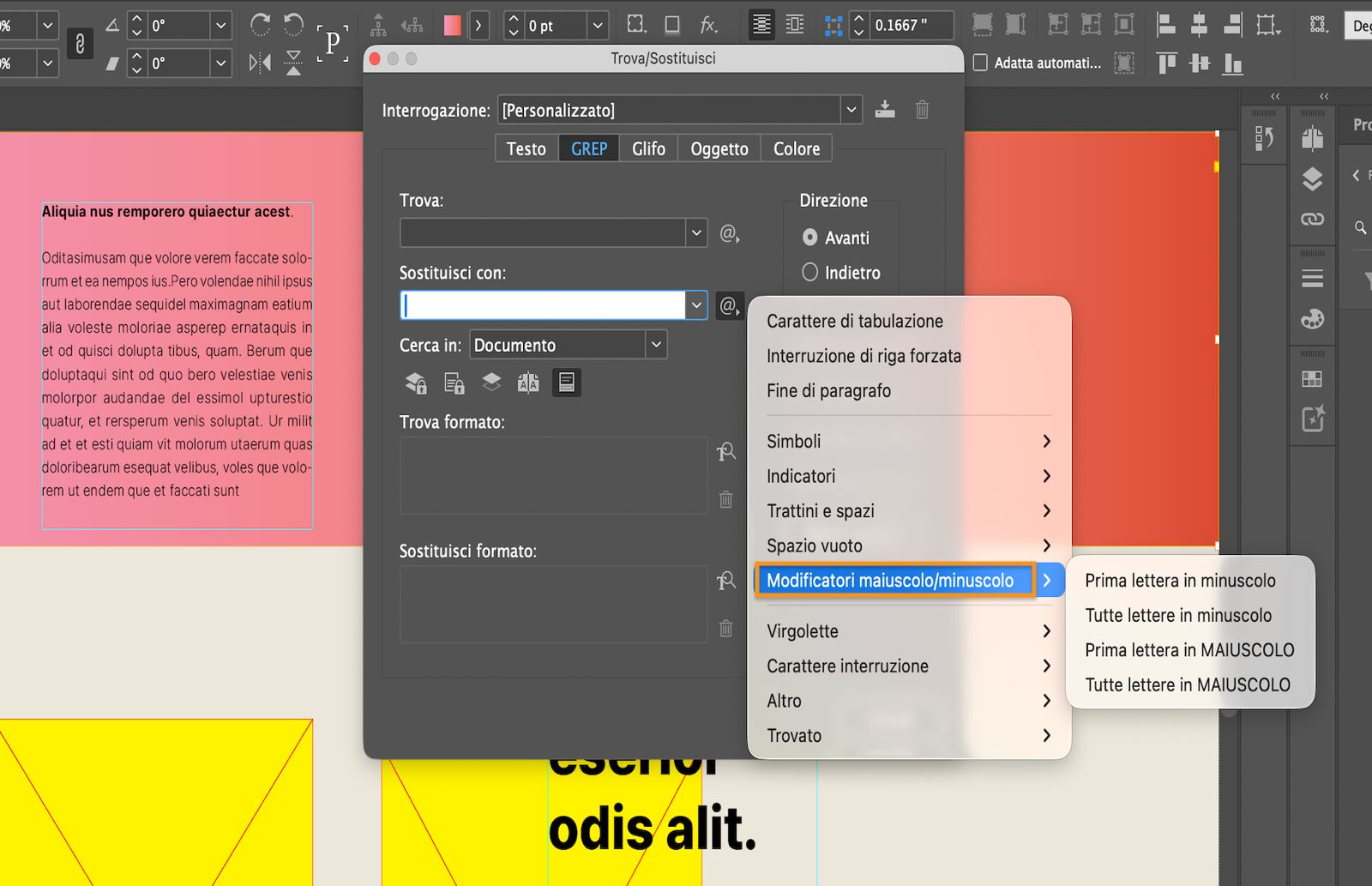The image size is (1372, 886).
Task: Click the fill frame proportionally icon
Action: [982, 24]
